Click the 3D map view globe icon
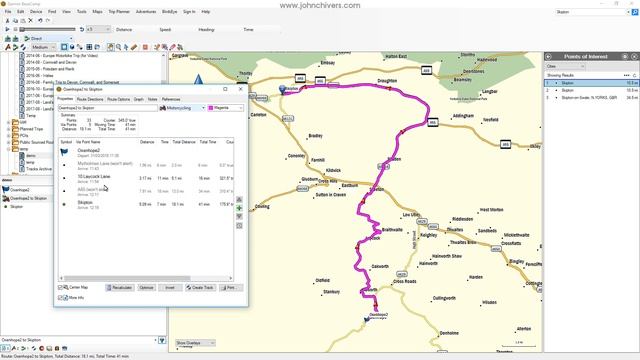The width and height of the screenshot is (640, 360). point(72,47)
